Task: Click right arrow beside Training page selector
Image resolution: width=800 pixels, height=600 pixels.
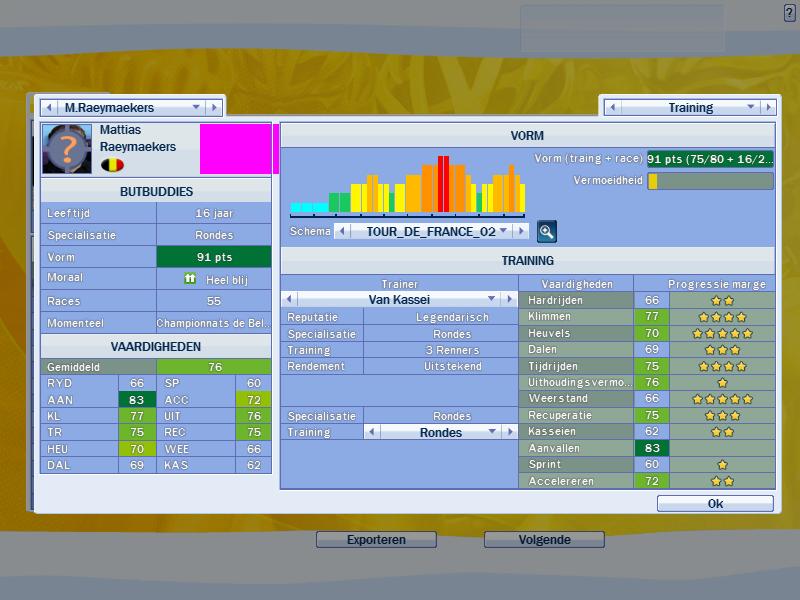Action: (768, 107)
